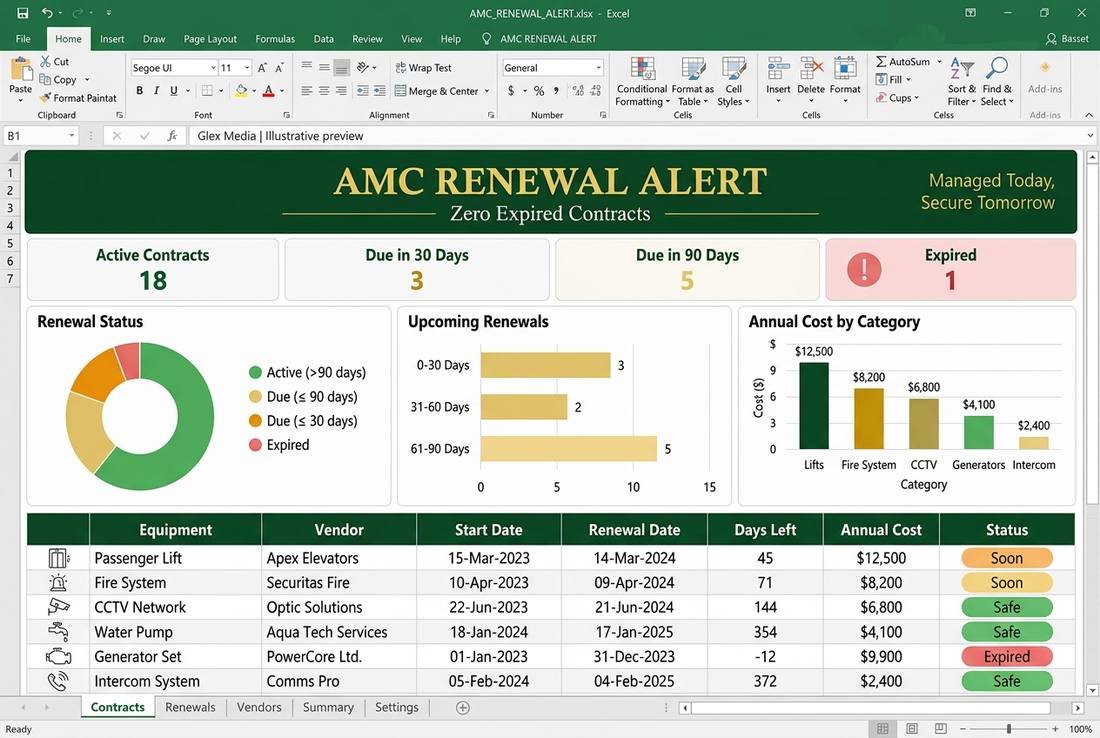This screenshot has width=1100, height=738.
Task: Toggle Bold formatting
Action: 140,90
